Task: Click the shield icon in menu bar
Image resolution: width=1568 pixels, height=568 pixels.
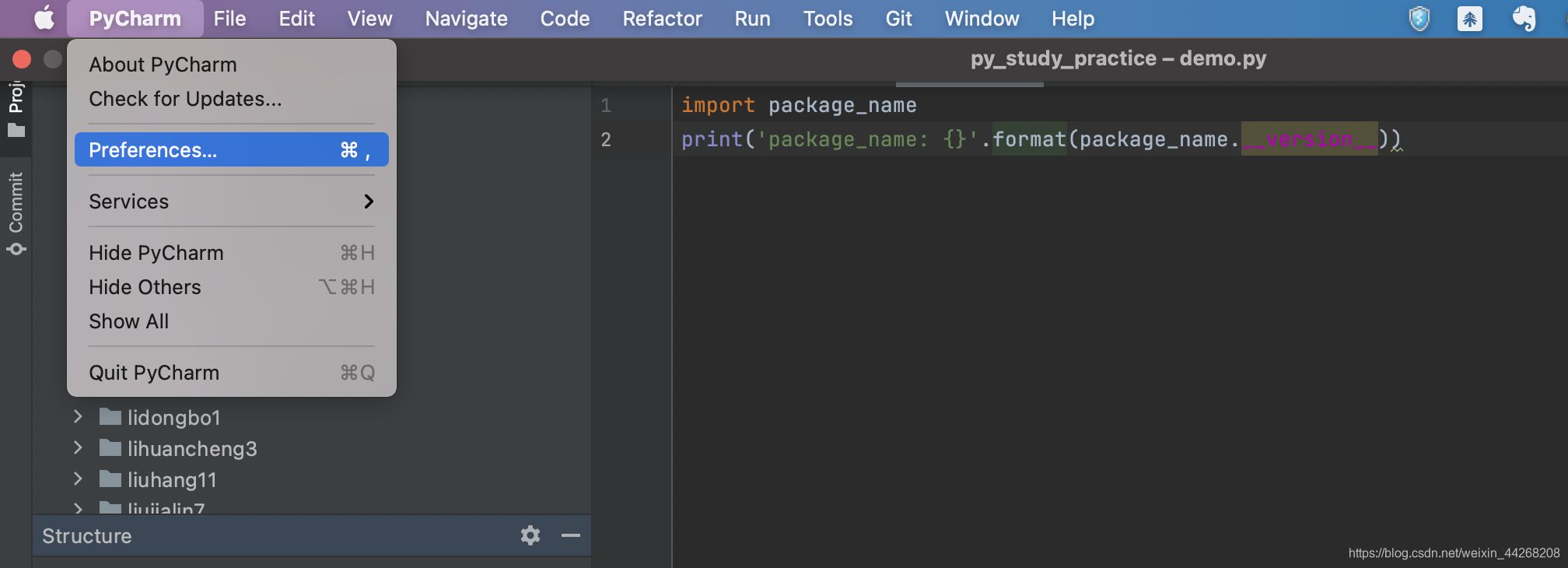Action: coord(1419,19)
